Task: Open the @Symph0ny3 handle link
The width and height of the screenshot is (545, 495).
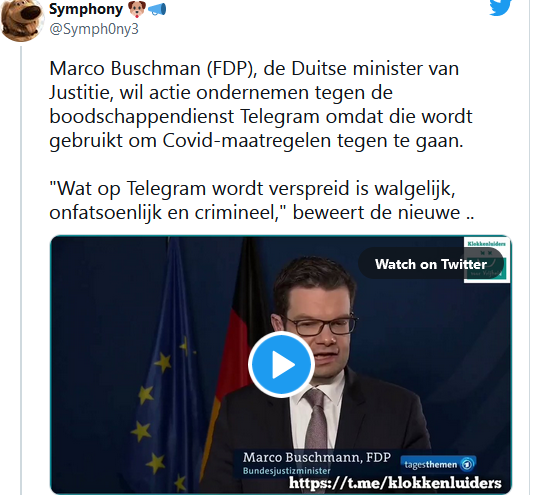Action: point(94,29)
